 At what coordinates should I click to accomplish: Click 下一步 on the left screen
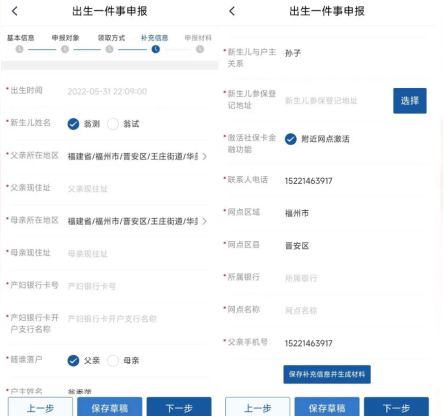click(x=179, y=407)
